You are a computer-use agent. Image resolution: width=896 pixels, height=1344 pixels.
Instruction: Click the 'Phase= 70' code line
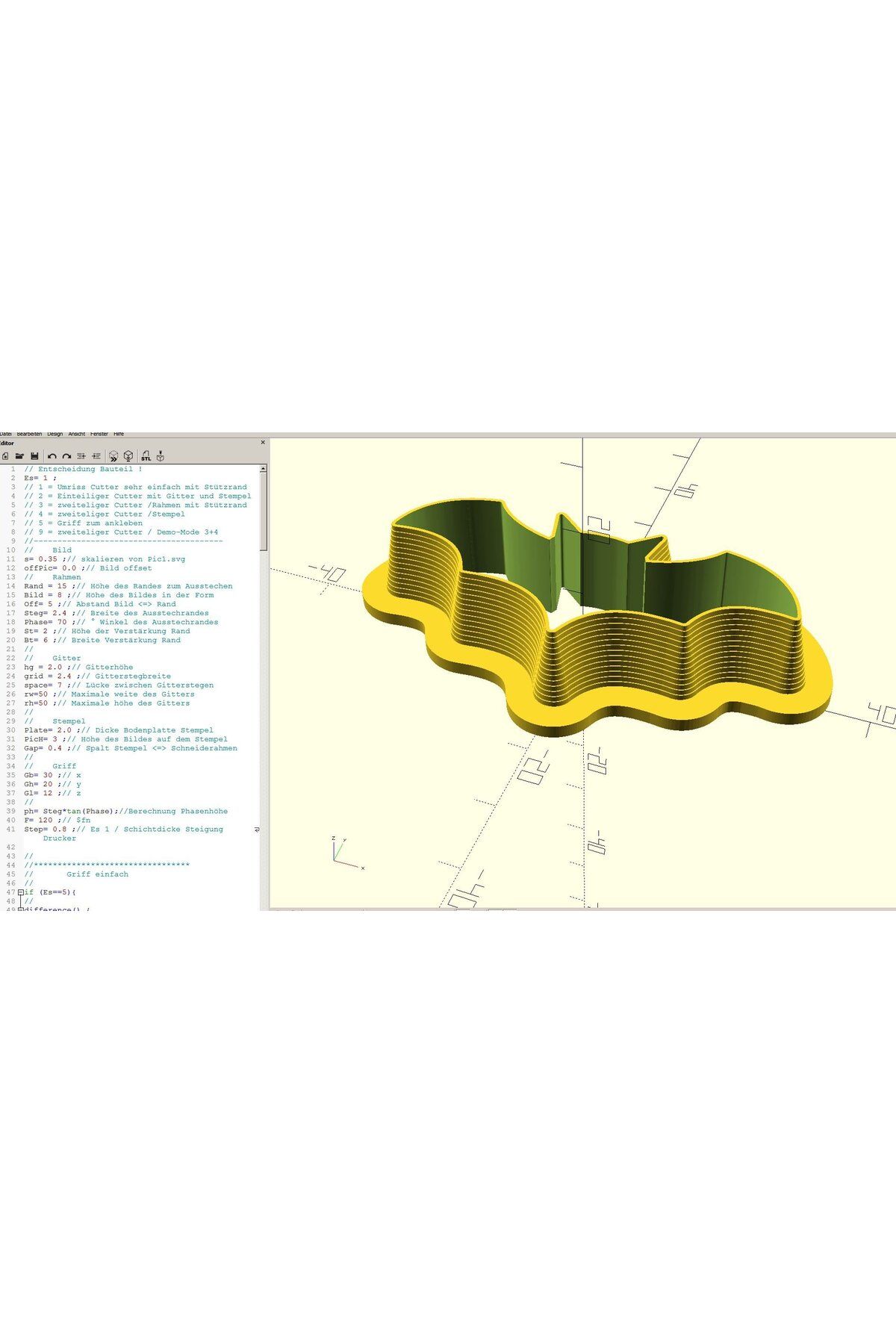(121, 622)
